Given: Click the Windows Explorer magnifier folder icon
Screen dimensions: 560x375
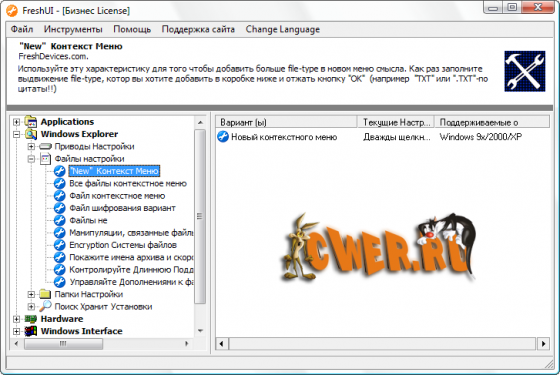Looking at the screenshot, I should coord(31,134).
